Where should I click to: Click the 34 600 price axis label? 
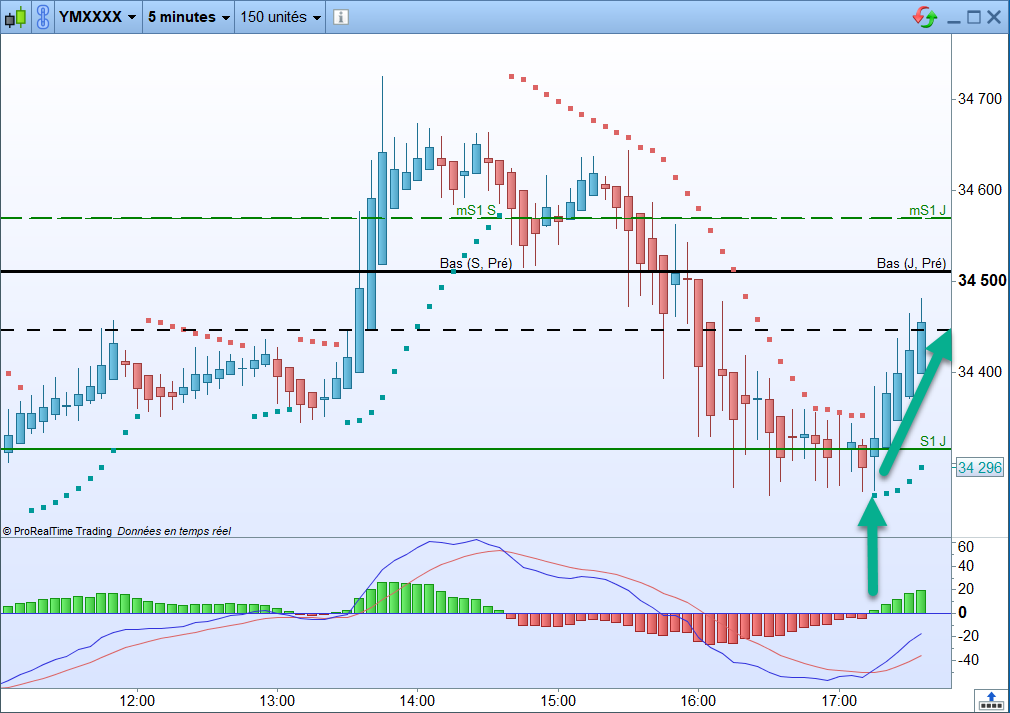pyautogui.click(x=980, y=190)
